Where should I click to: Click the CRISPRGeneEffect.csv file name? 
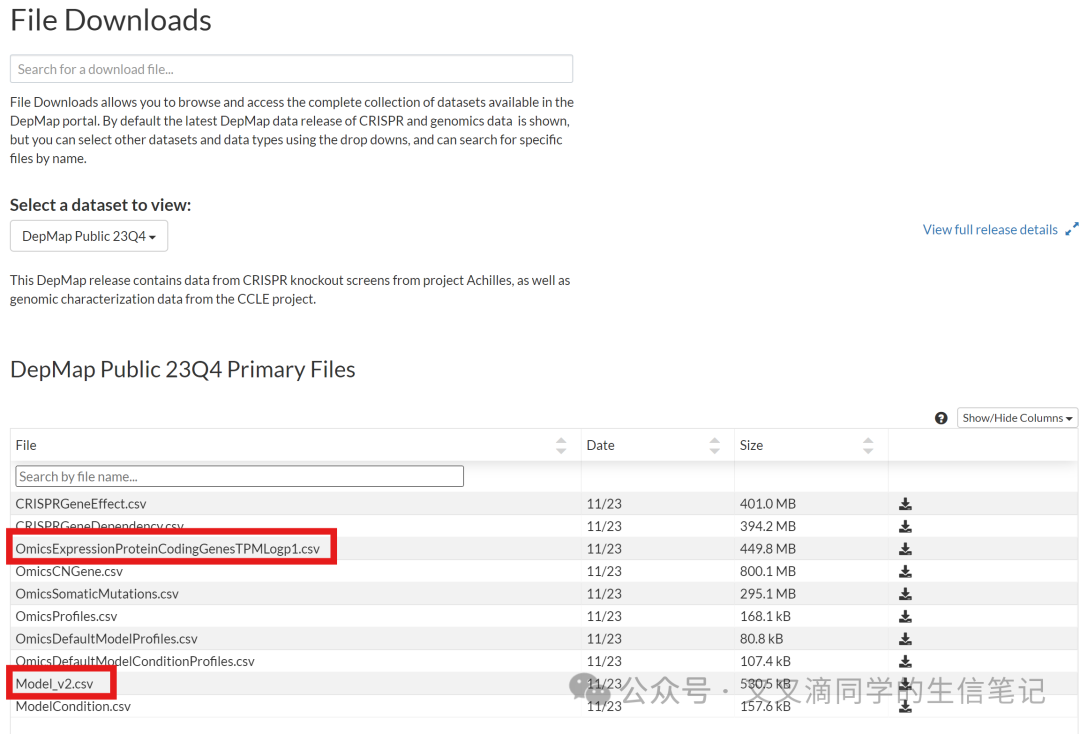81,504
